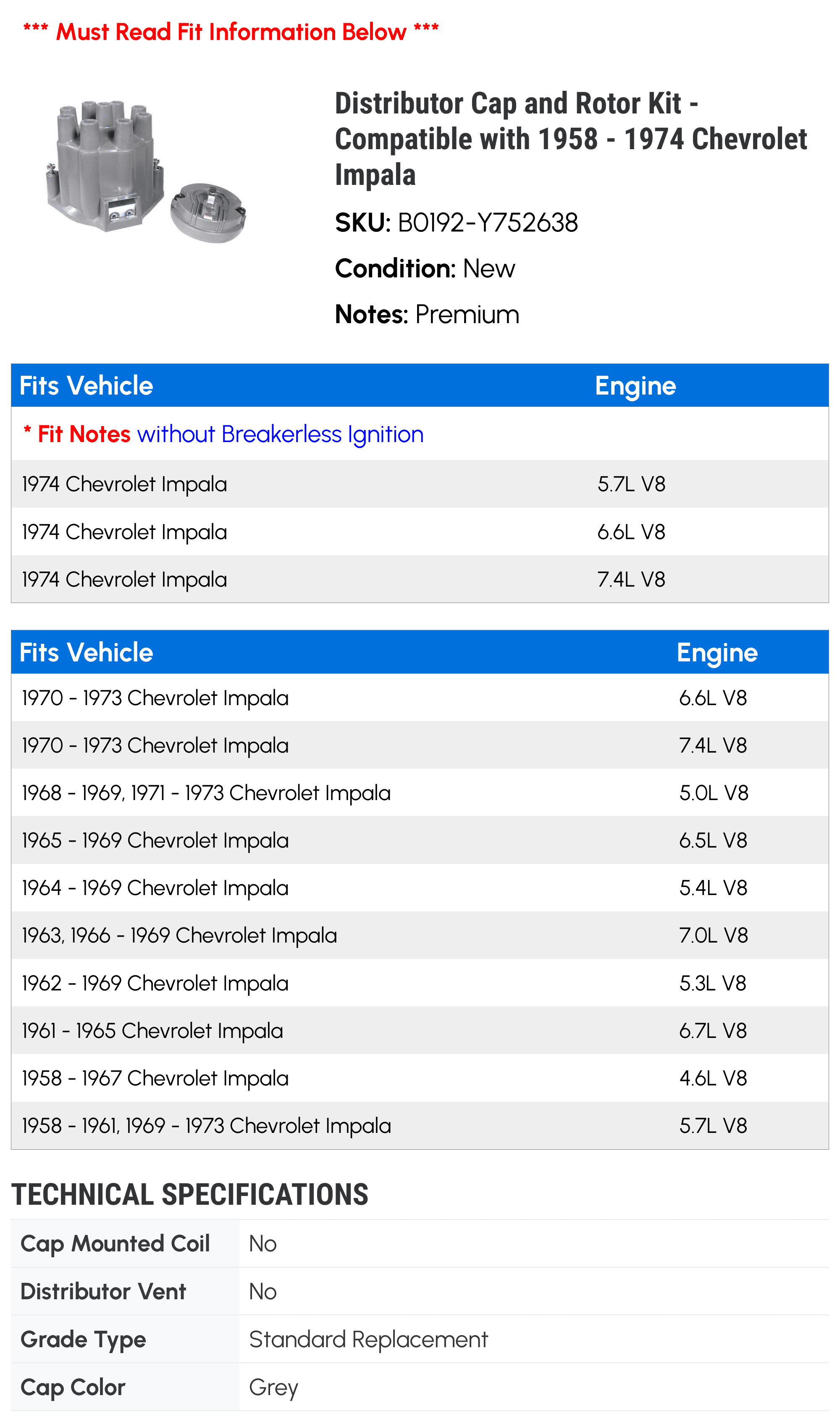840x1422 pixels.
Task: Select the 1961 - 1965 Impala 6.7L V8 row
Action: point(420,1031)
